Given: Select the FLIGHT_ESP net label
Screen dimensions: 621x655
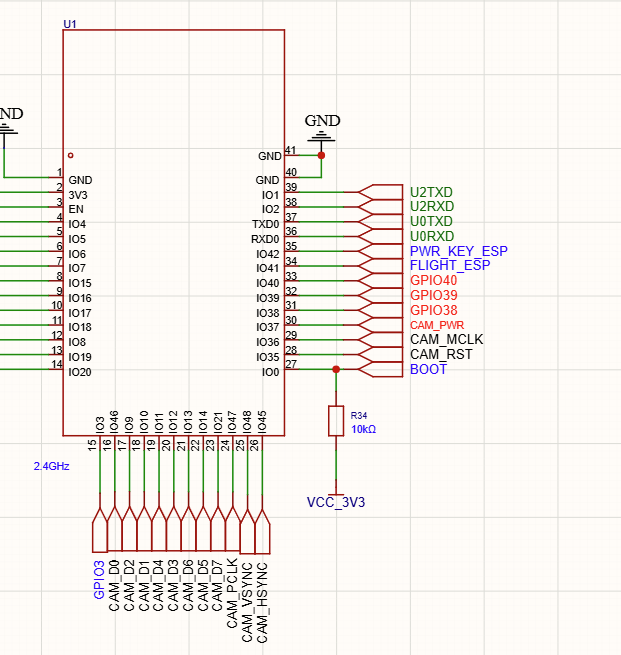Looking at the screenshot, I should [x=450, y=265].
